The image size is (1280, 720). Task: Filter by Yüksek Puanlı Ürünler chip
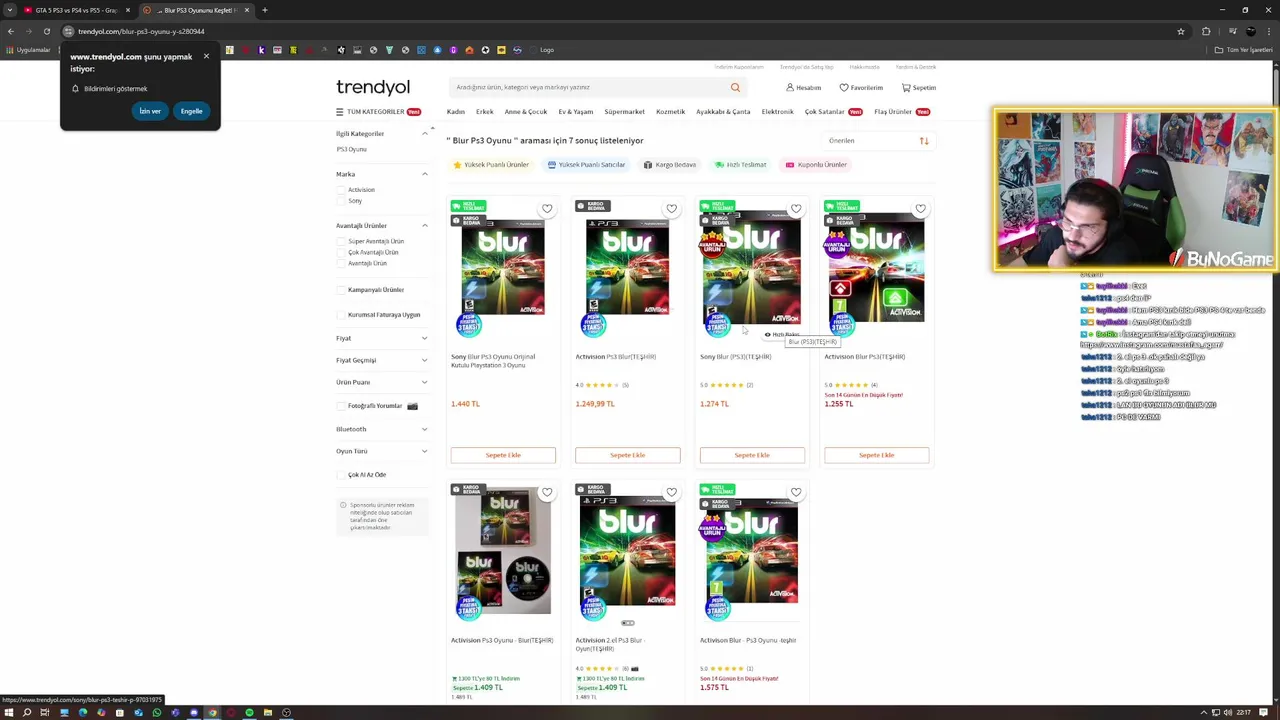click(x=491, y=165)
